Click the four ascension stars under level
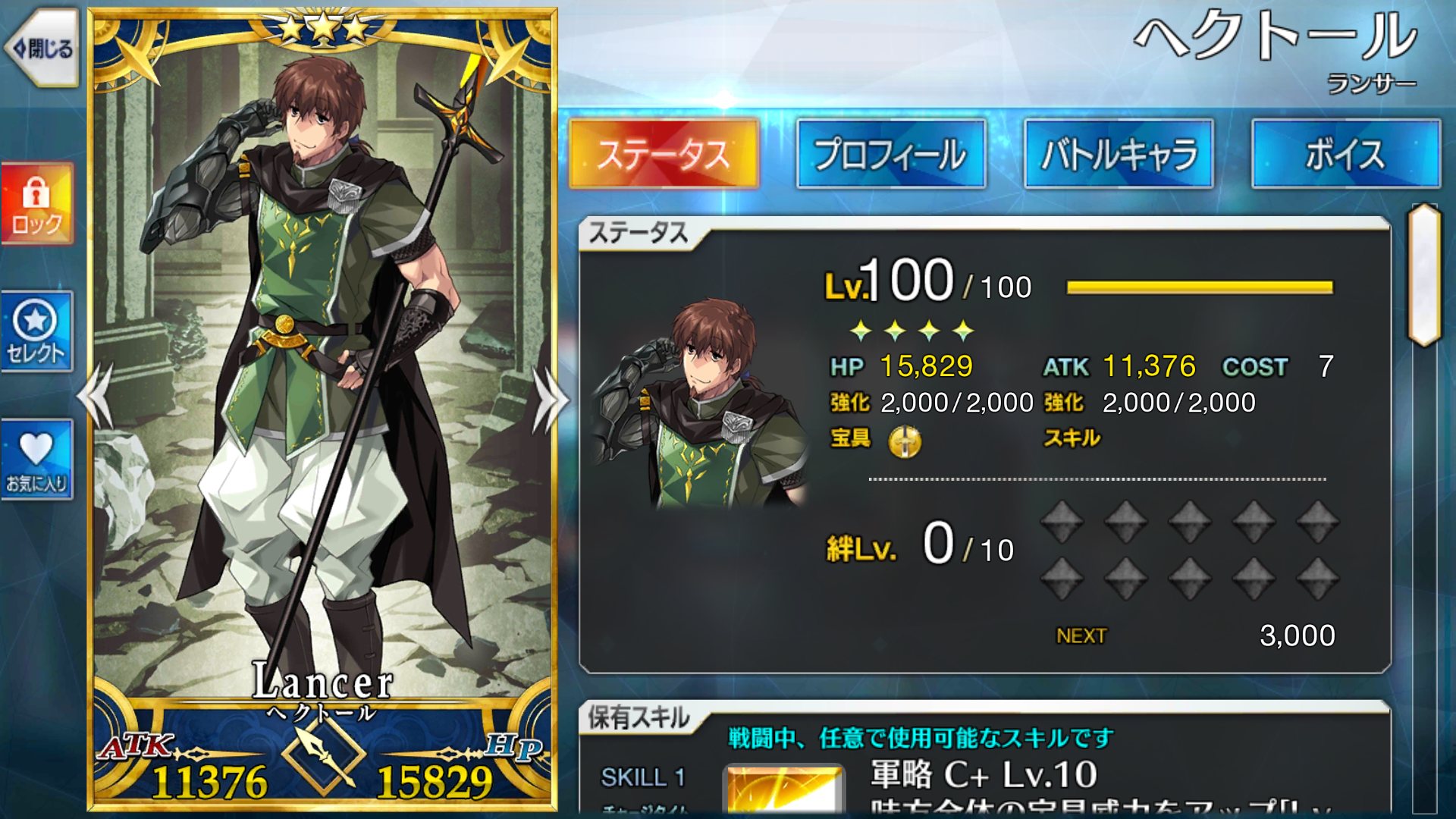Screen dimensions: 1456x819 pyautogui.click(x=912, y=331)
